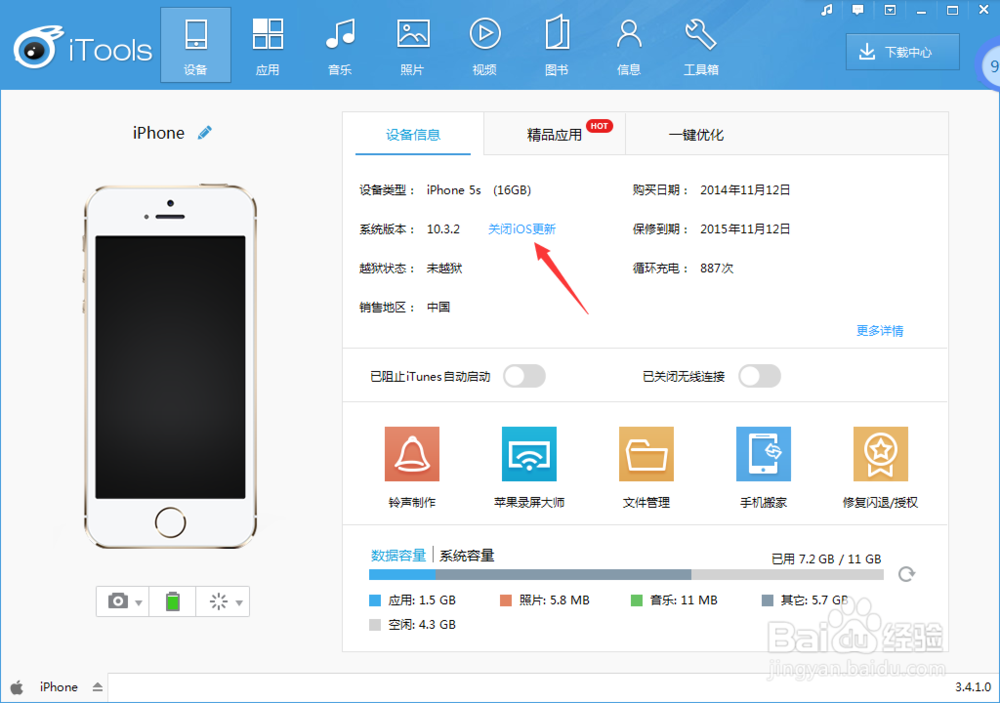Open 更多详情 for more device details
The image size is (1000, 703).
pos(879,330)
